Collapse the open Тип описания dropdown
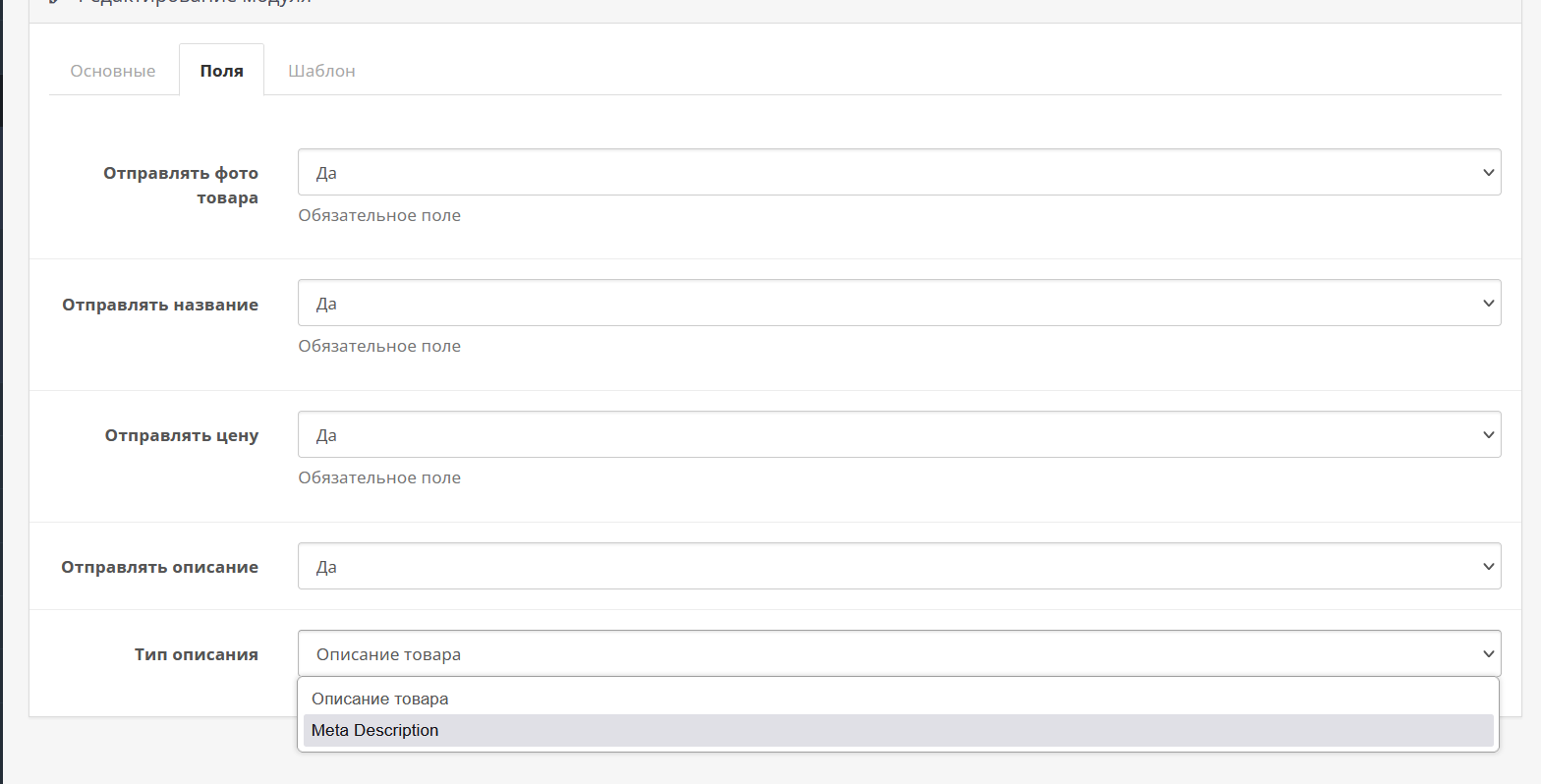This screenshot has width=1541, height=784. [898, 654]
